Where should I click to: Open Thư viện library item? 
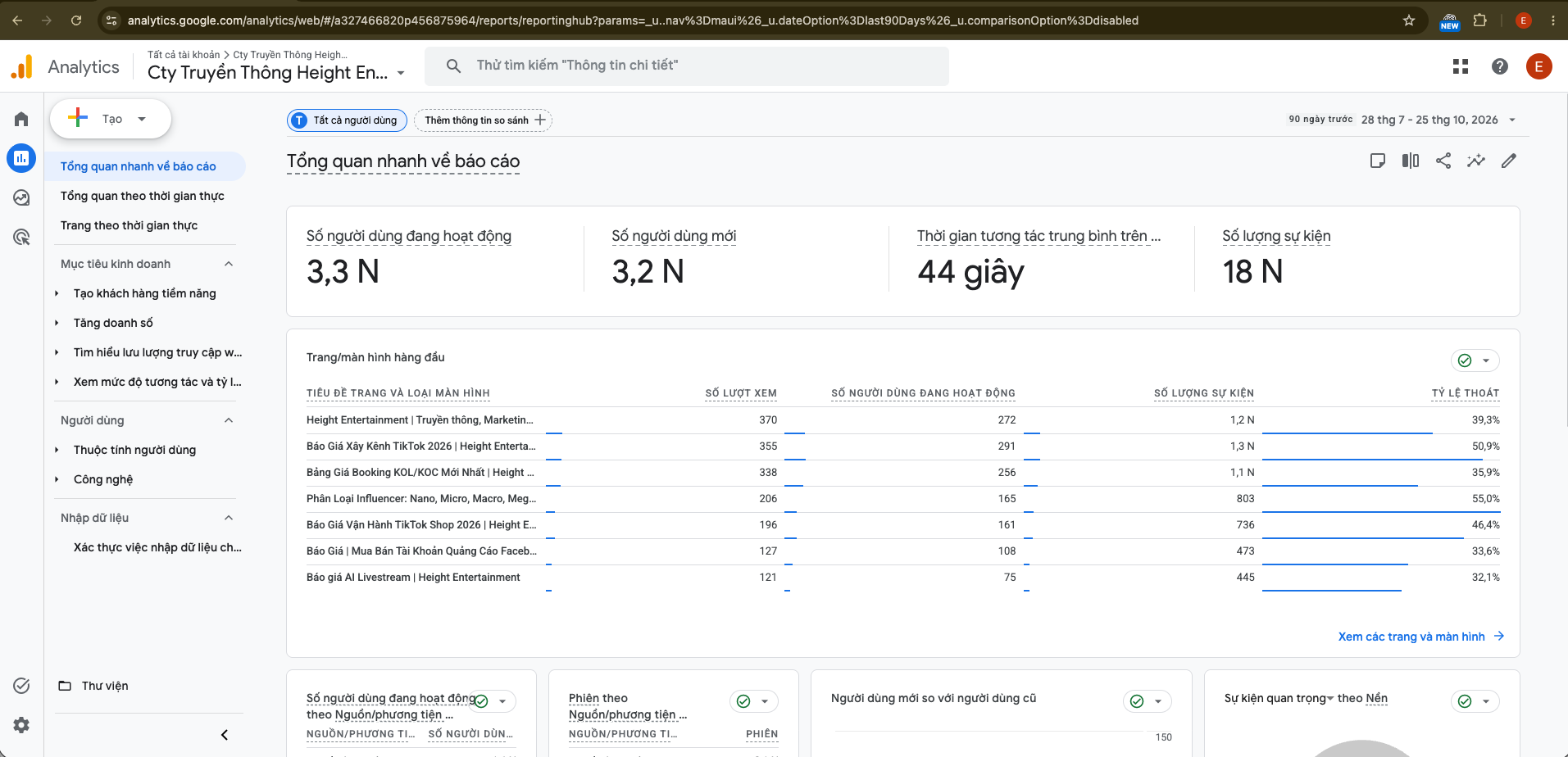click(x=105, y=686)
